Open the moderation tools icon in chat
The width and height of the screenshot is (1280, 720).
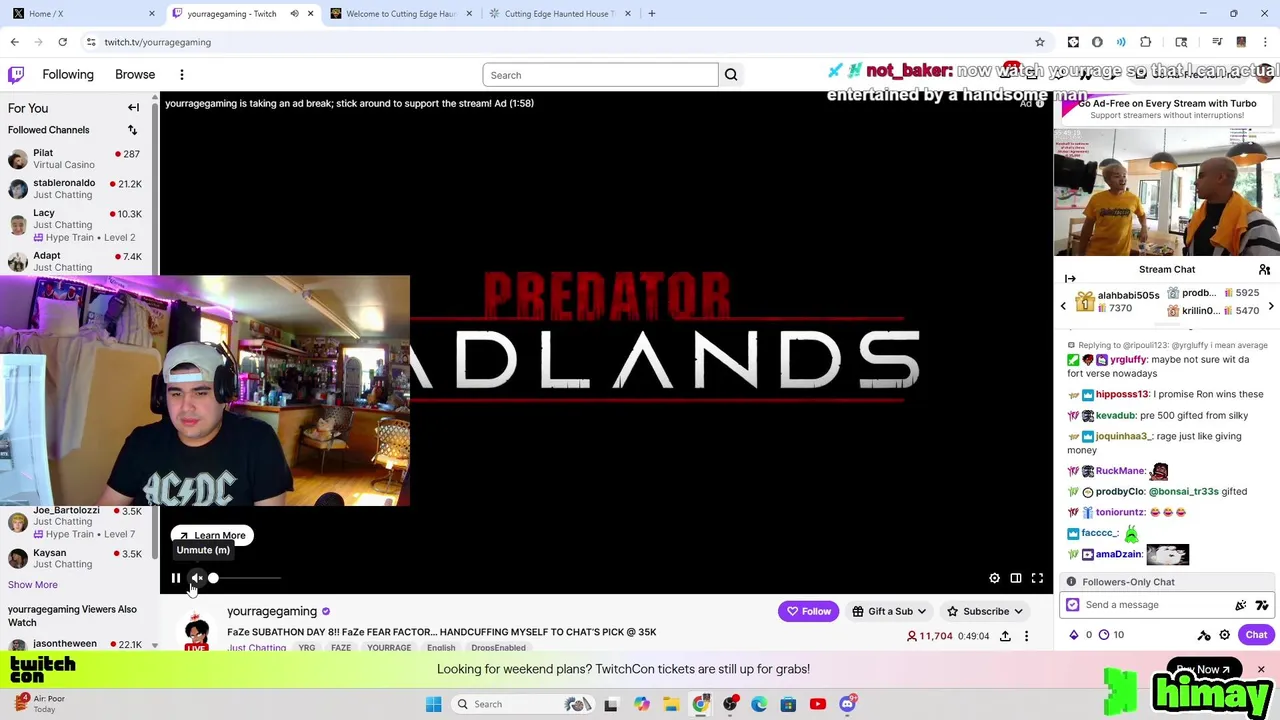click(1204, 635)
